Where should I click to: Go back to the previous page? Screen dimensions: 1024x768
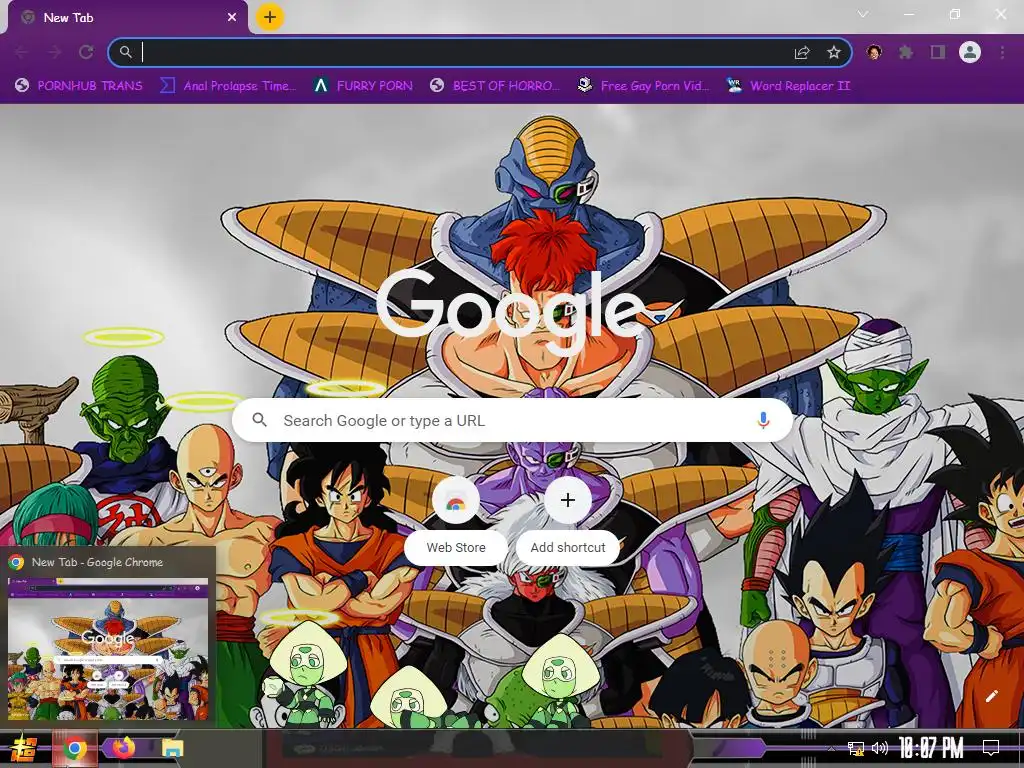coord(22,52)
